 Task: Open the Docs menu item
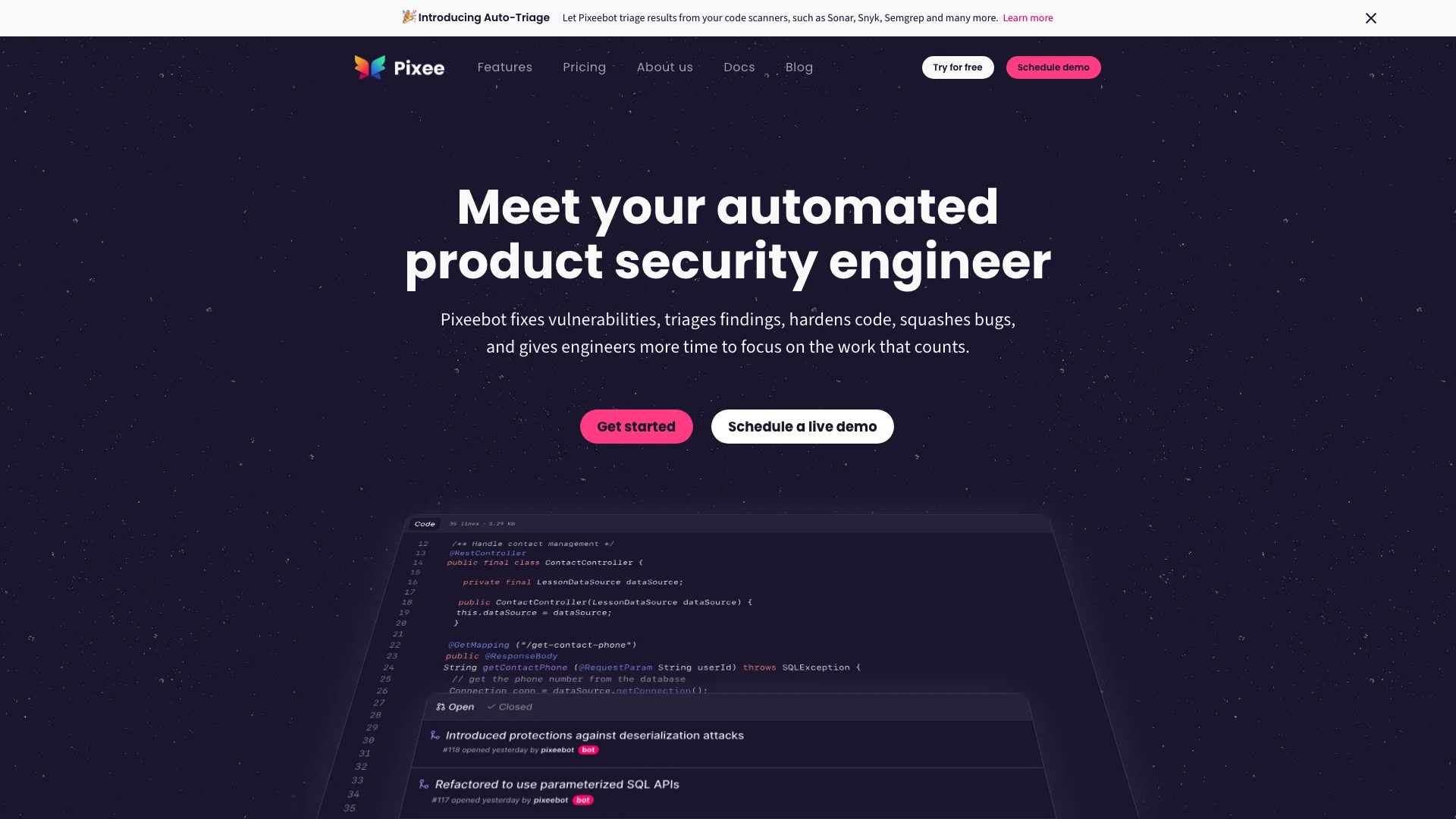(x=739, y=67)
